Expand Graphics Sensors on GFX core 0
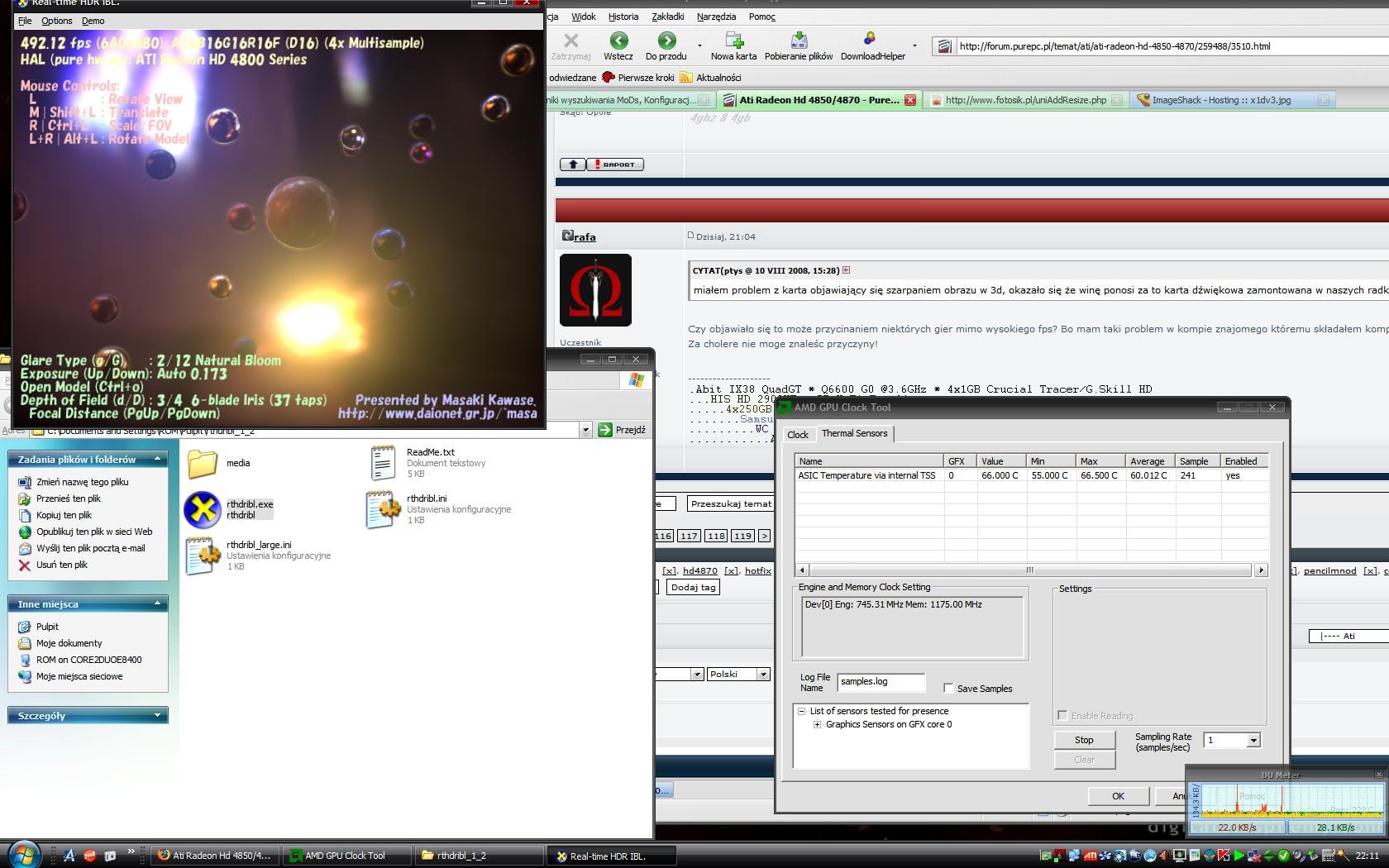 [x=817, y=725]
